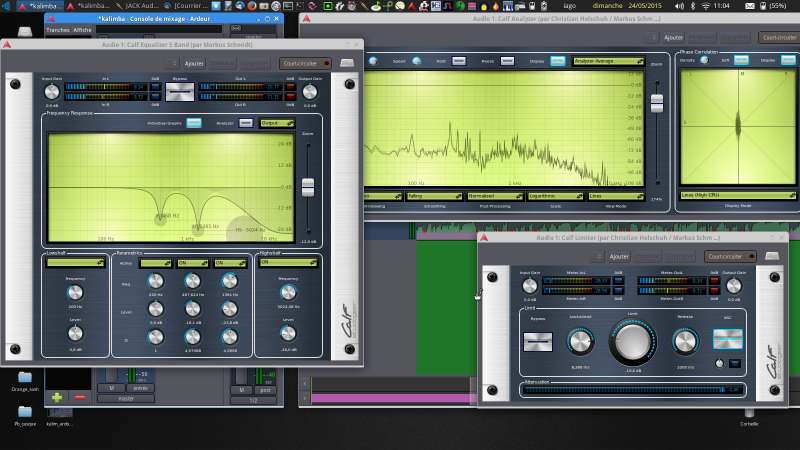Screen dimensions: 800x450
Task: Click the Equalizer Output Gain knob
Action: (x=308, y=92)
